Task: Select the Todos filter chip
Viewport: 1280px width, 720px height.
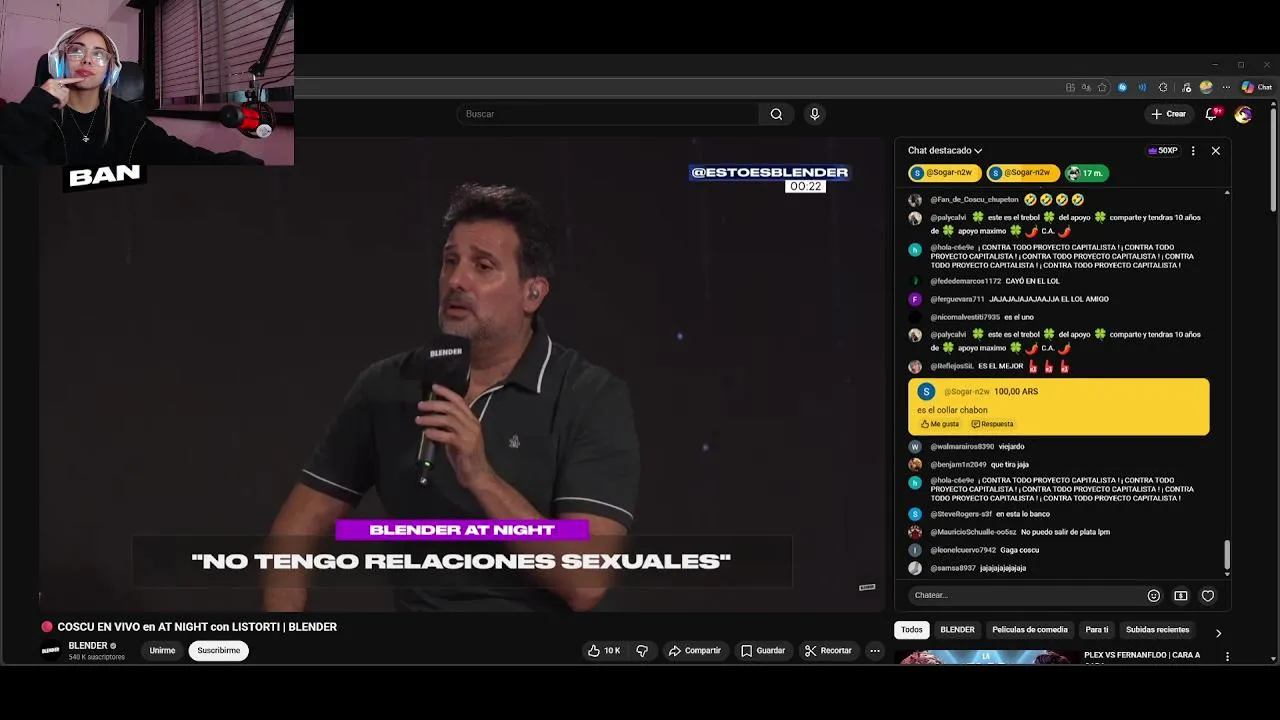Action: click(x=911, y=630)
